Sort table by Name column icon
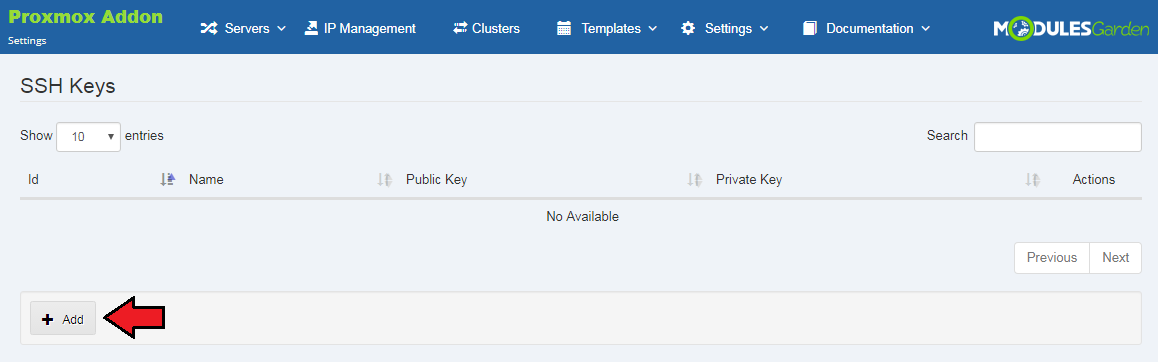 coord(384,180)
